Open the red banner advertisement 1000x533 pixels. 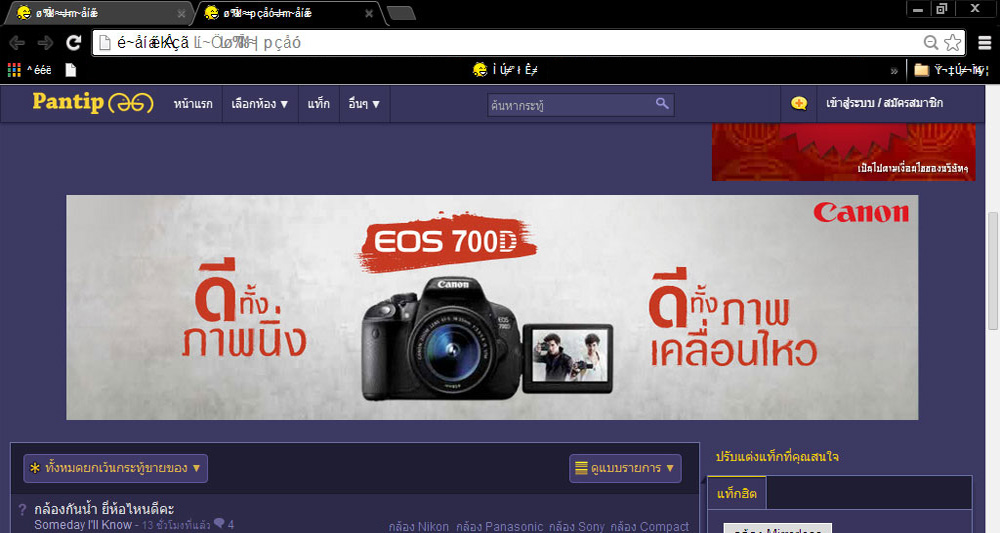coord(844,152)
